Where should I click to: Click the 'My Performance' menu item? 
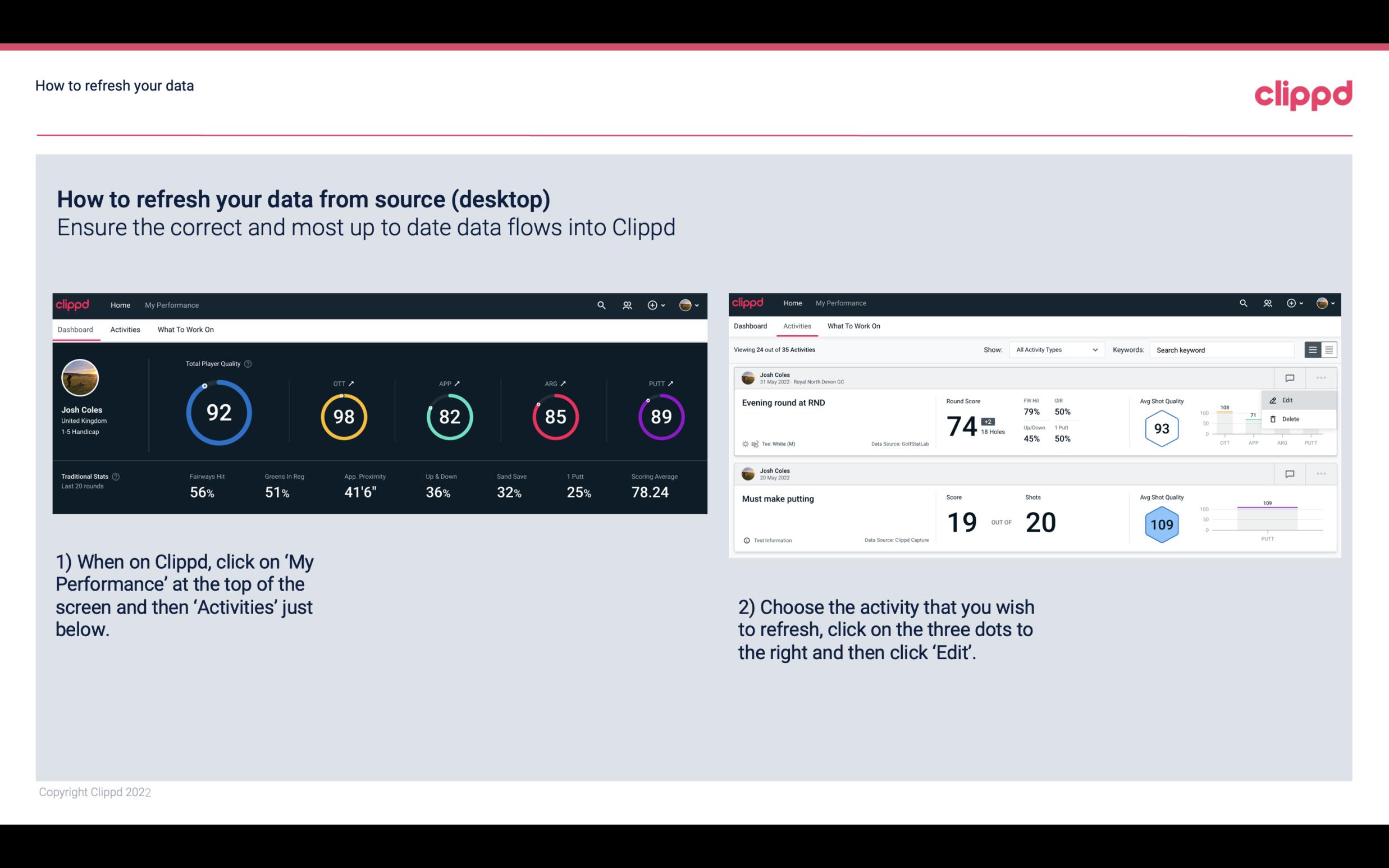point(171,304)
